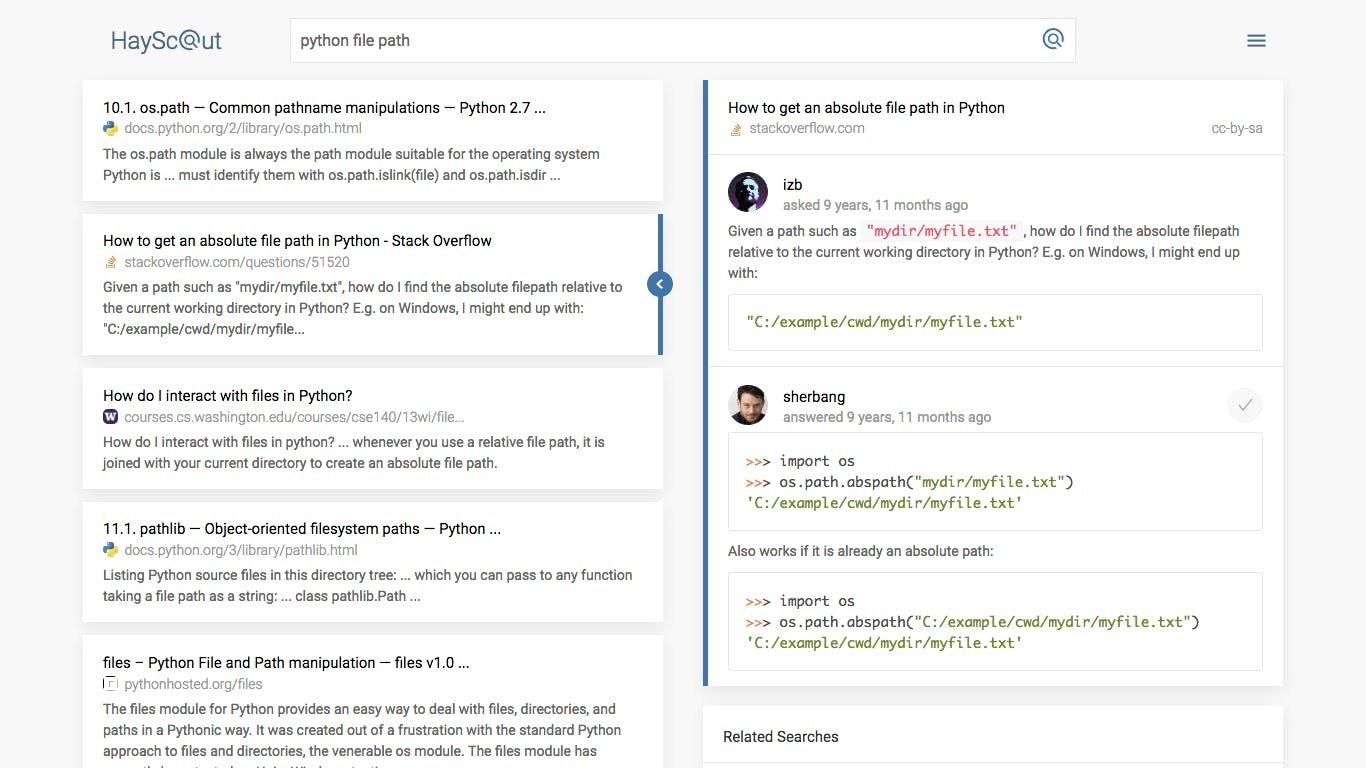Open 'How do I interact with files' result
1366x768 pixels.
click(x=228, y=396)
